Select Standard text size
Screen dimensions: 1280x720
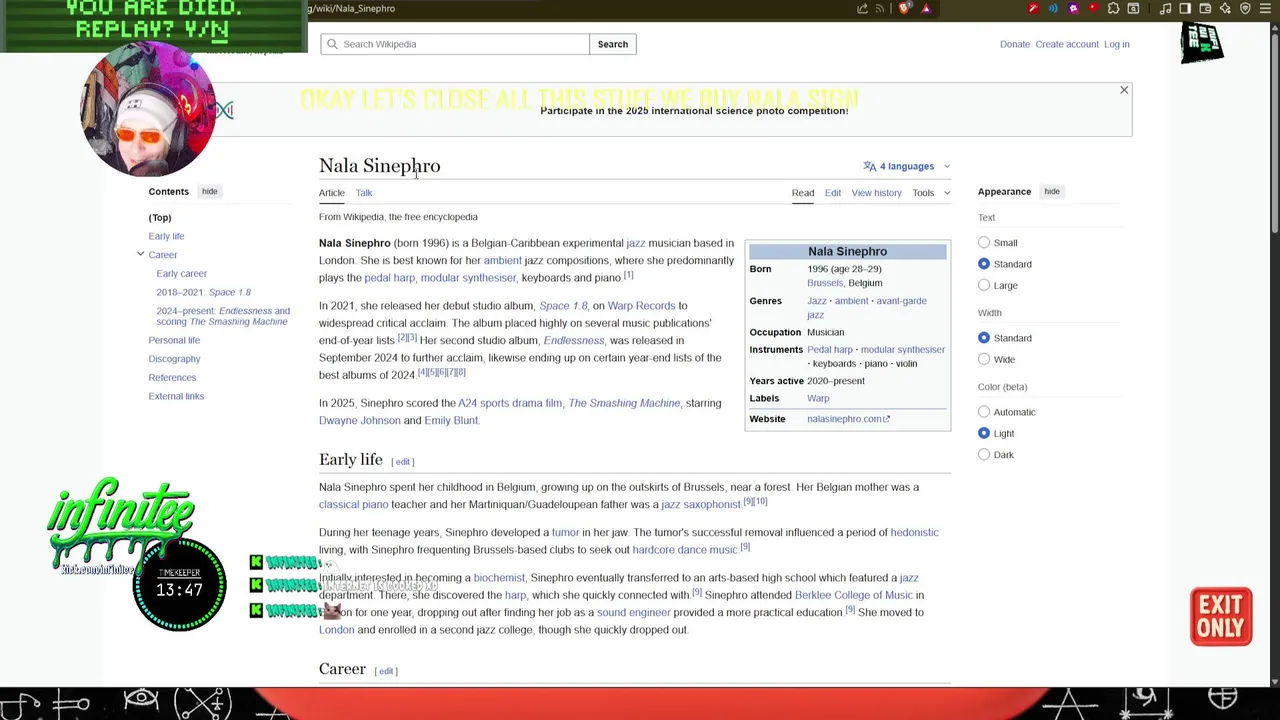click(x=984, y=264)
